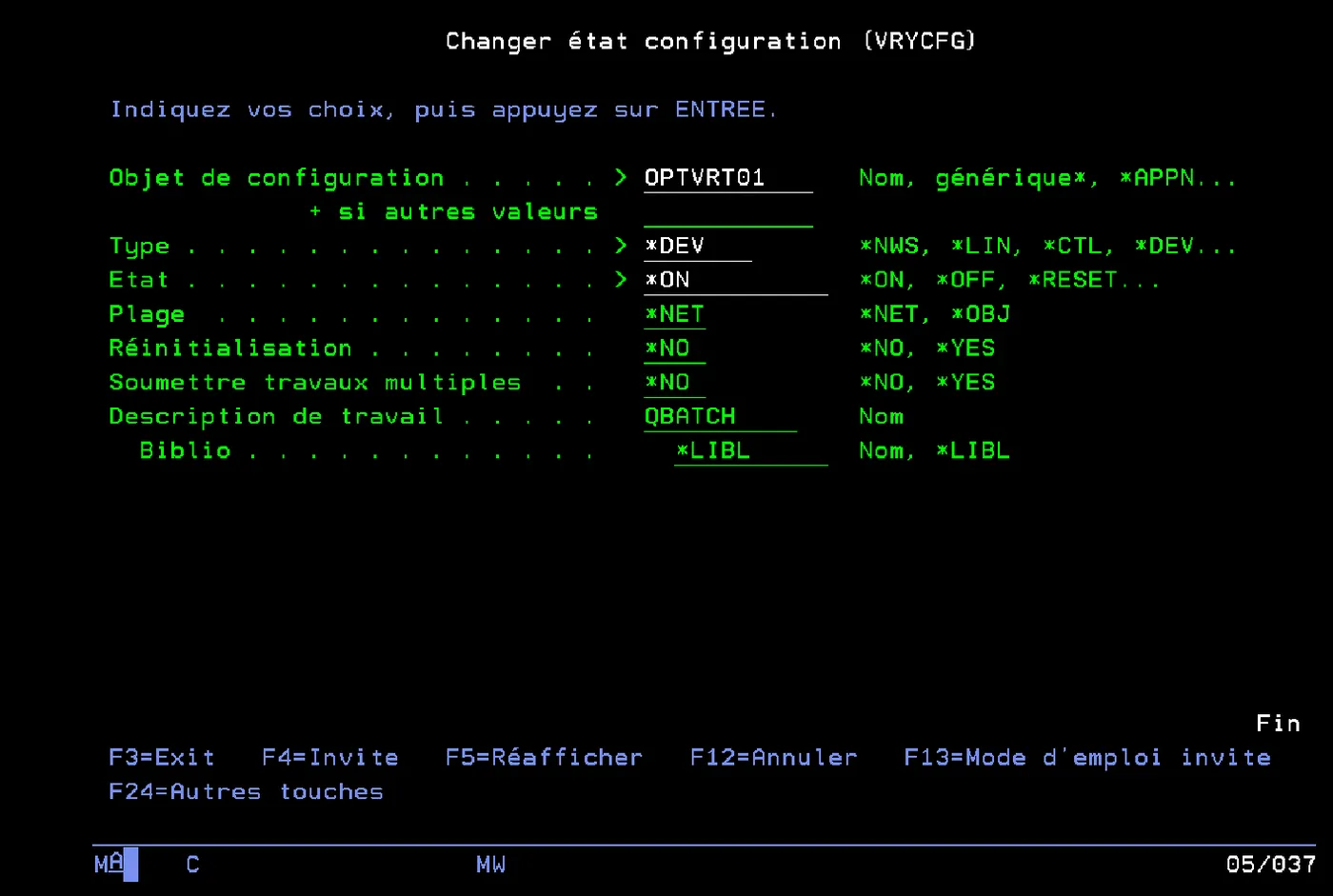Select the Type field containing *DEV

[x=697, y=247]
